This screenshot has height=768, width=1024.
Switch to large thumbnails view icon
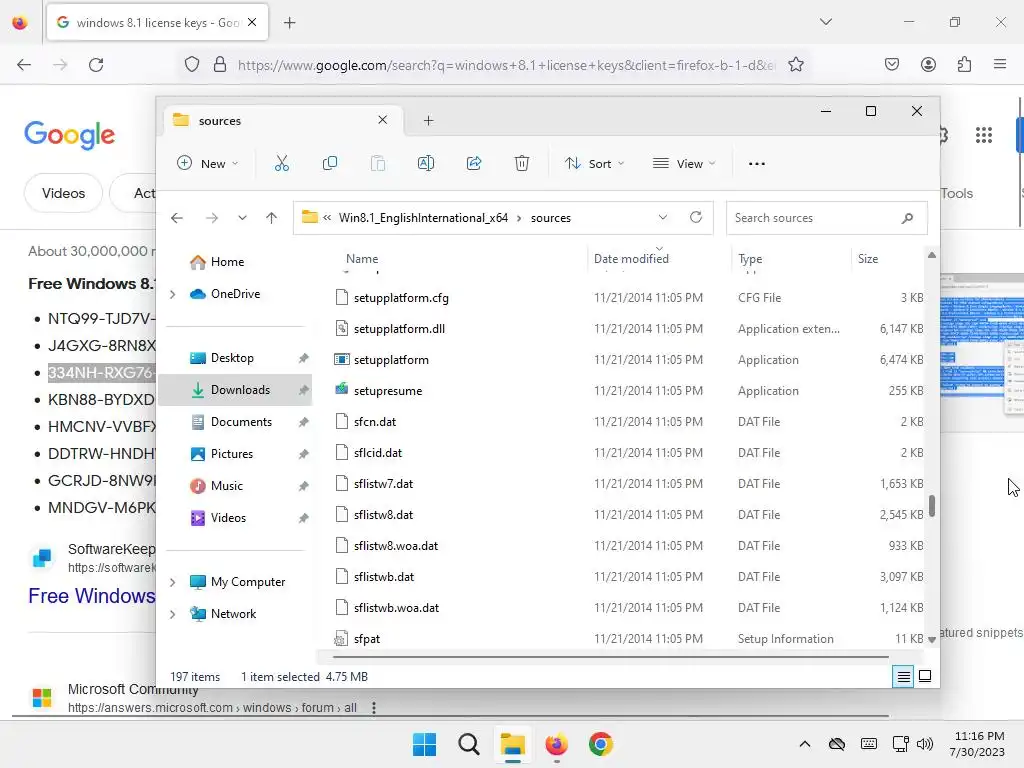click(x=925, y=676)
